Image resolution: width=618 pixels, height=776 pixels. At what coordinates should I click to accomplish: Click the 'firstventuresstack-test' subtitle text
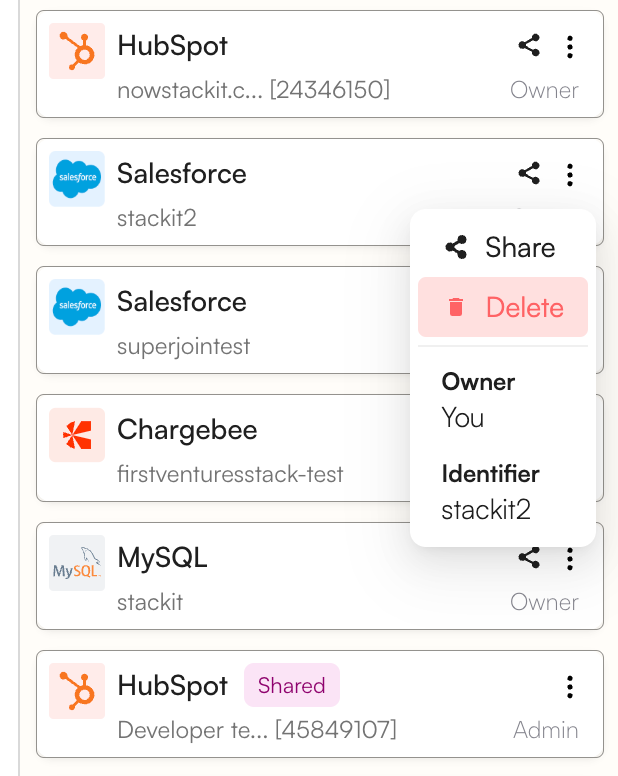tap(230, 474)
